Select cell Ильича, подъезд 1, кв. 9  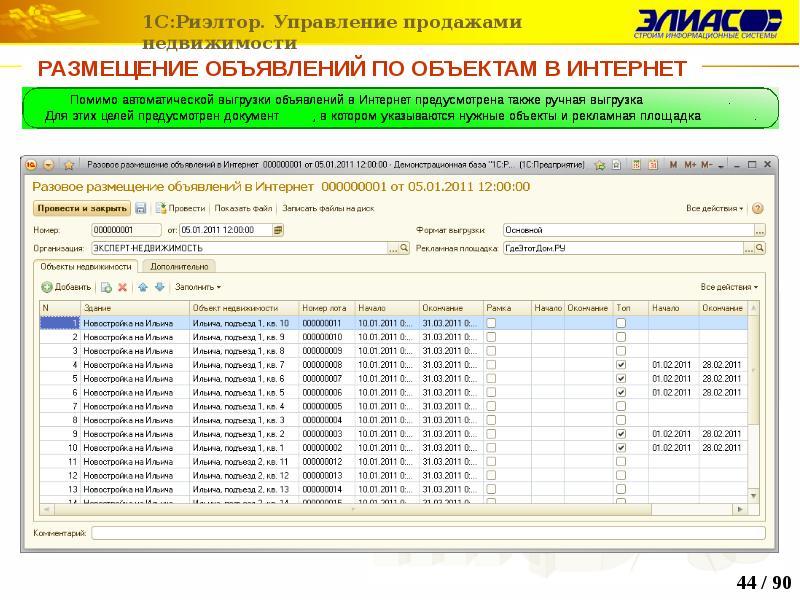click(x=244, y=337)
